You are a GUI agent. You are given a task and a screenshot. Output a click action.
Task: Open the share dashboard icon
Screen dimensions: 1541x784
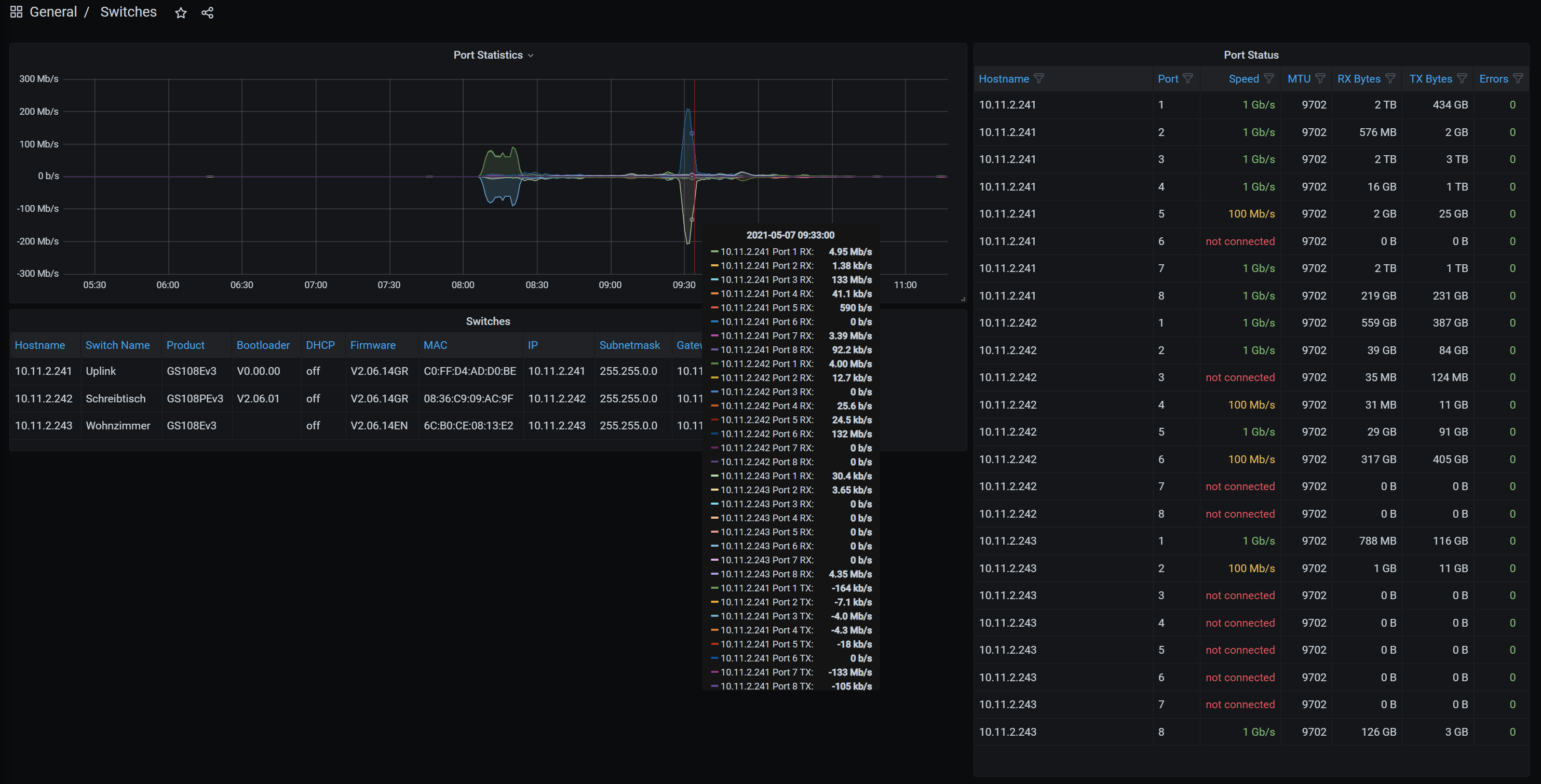click(207, 12)
